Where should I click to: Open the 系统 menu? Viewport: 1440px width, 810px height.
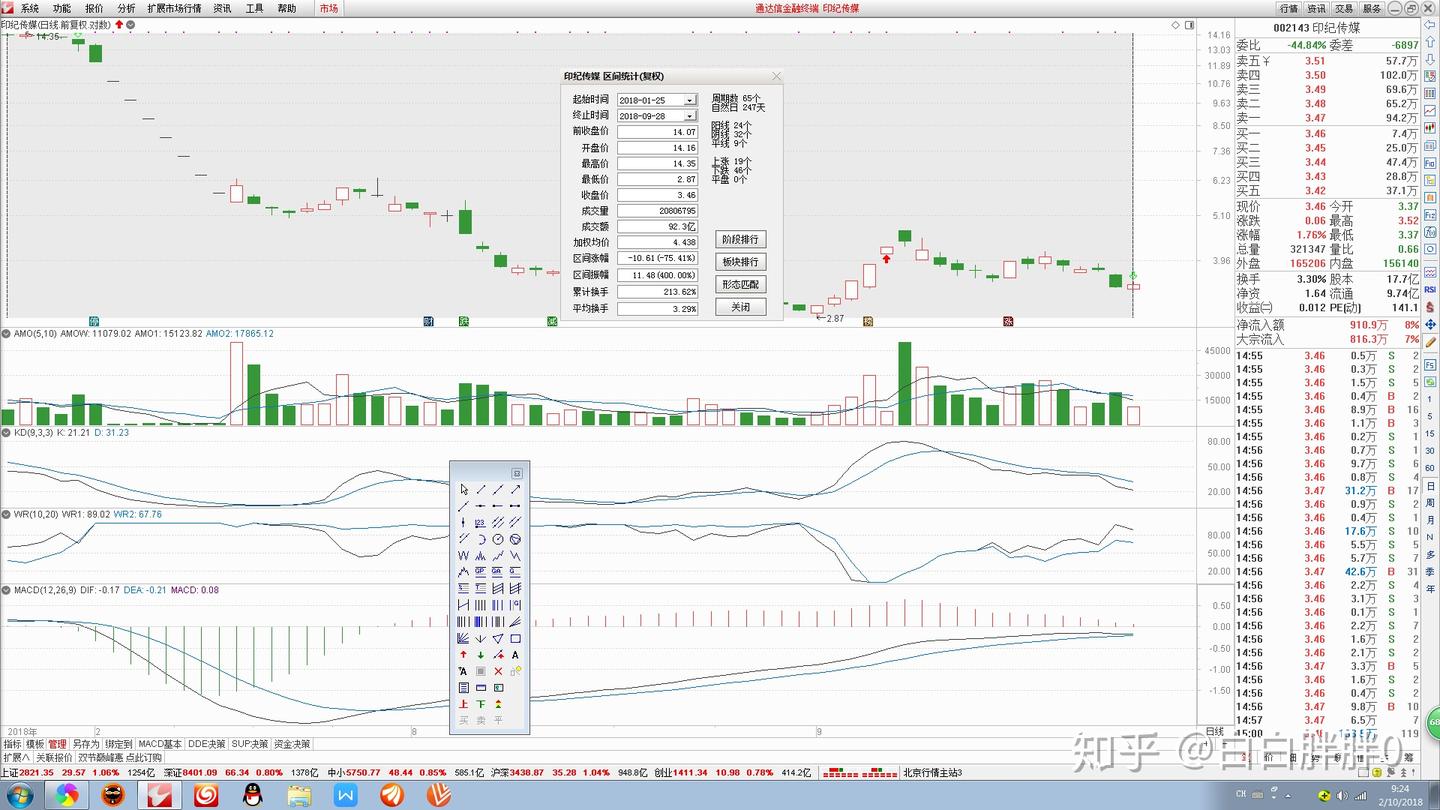coord(30,8)
